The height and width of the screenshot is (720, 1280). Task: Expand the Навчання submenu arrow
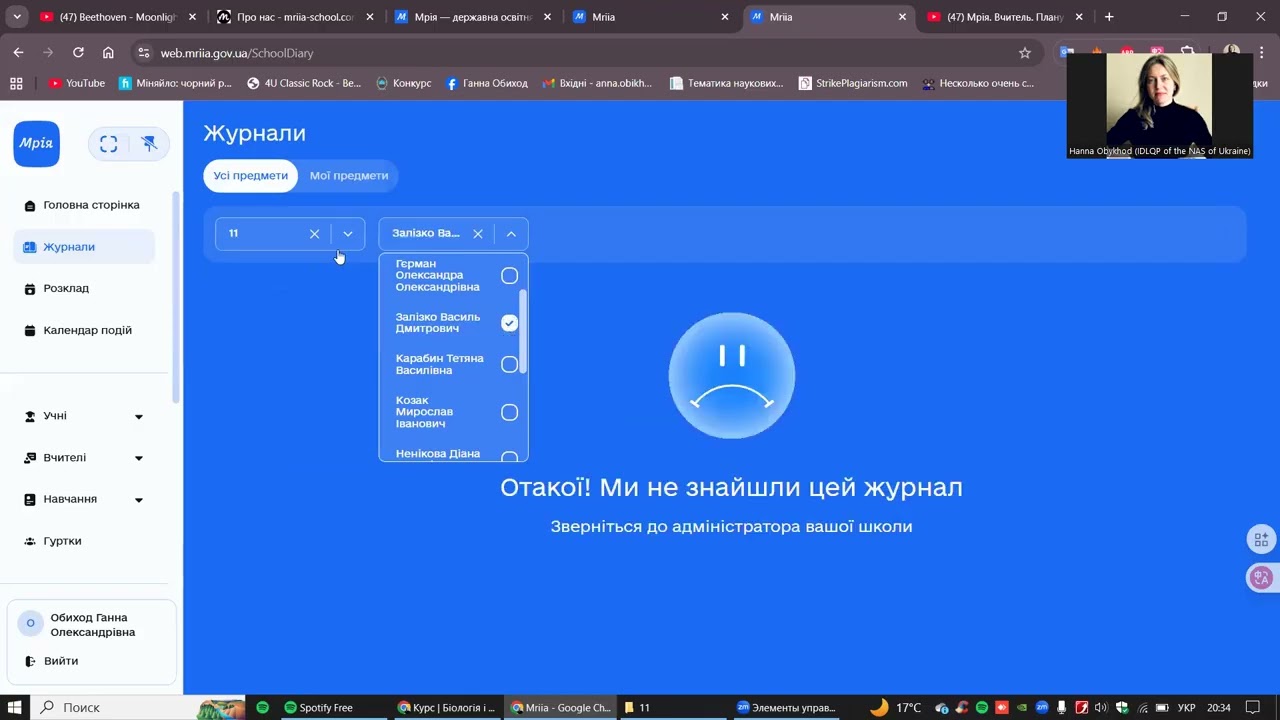[139, 499]
